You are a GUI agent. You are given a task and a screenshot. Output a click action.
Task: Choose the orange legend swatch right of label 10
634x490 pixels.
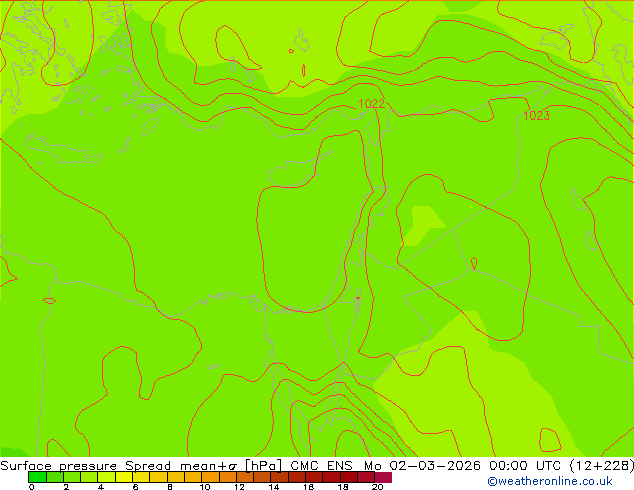pyautogui.click(x=210, y=477)
